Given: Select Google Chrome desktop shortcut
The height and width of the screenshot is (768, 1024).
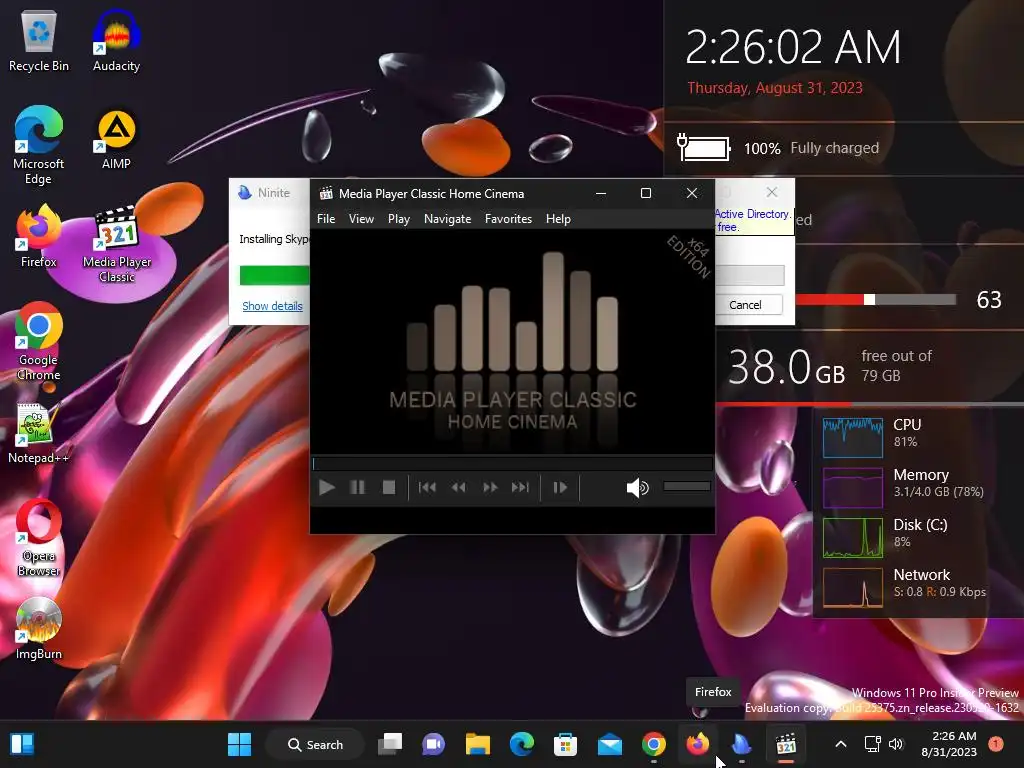Looking at the screenshot, I should (x=39, y=341).
